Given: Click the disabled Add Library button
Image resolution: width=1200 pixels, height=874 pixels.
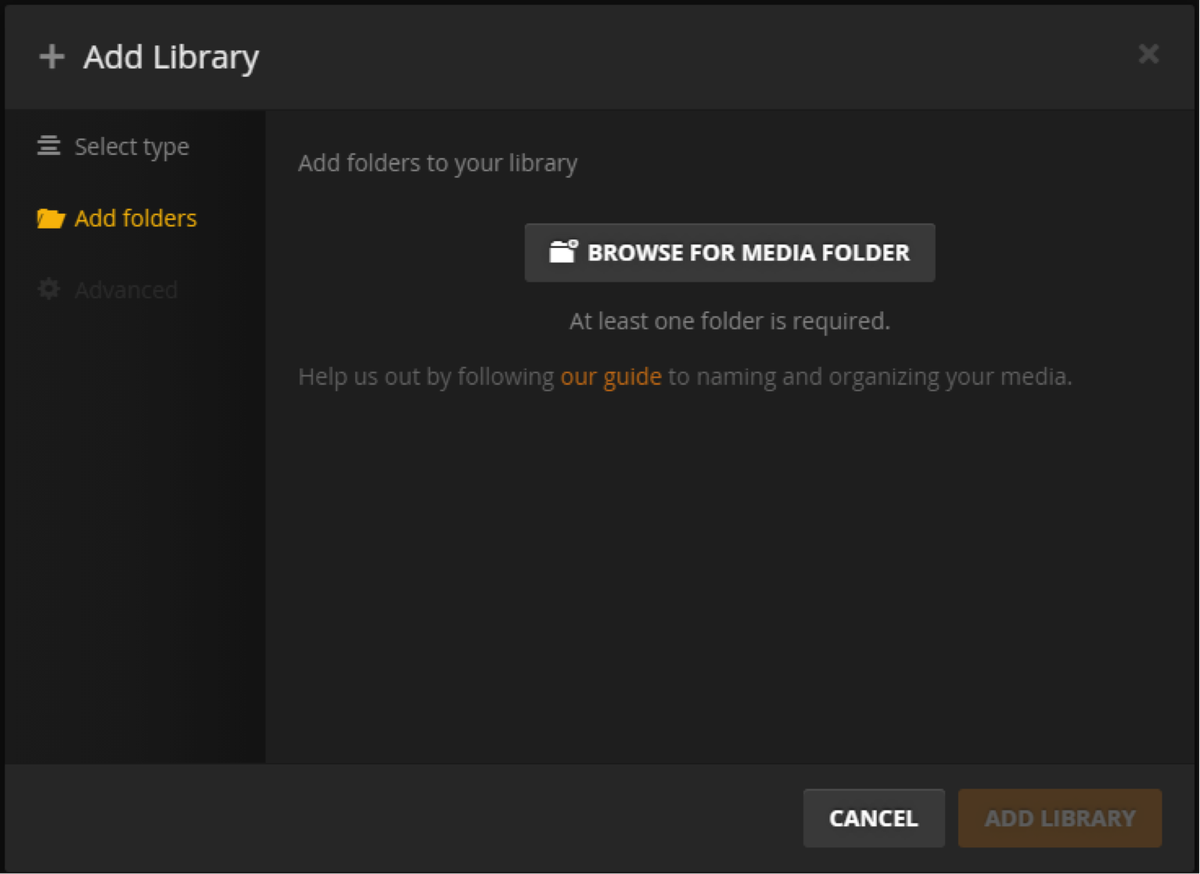Looking at the screenshot, I should point(1059,817).
